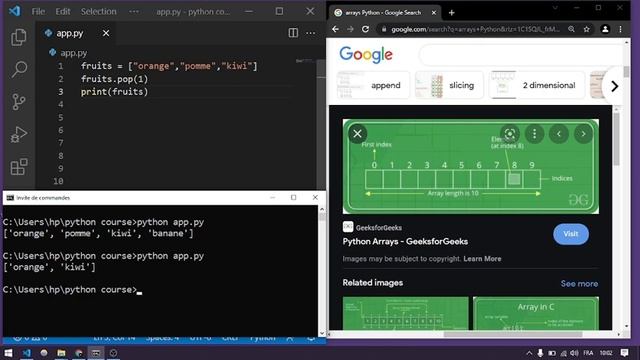Click GeeksforGeeks source name
The image size is (640, 360).
(x=378, y=227)
